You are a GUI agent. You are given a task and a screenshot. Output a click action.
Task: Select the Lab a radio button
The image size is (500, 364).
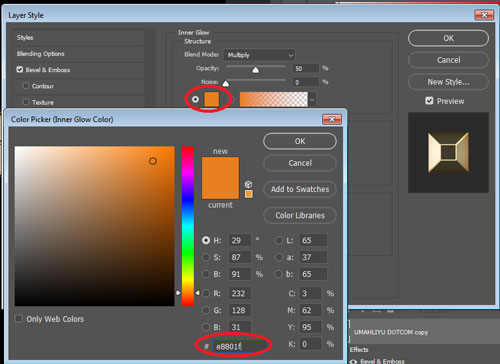[278, 257]
